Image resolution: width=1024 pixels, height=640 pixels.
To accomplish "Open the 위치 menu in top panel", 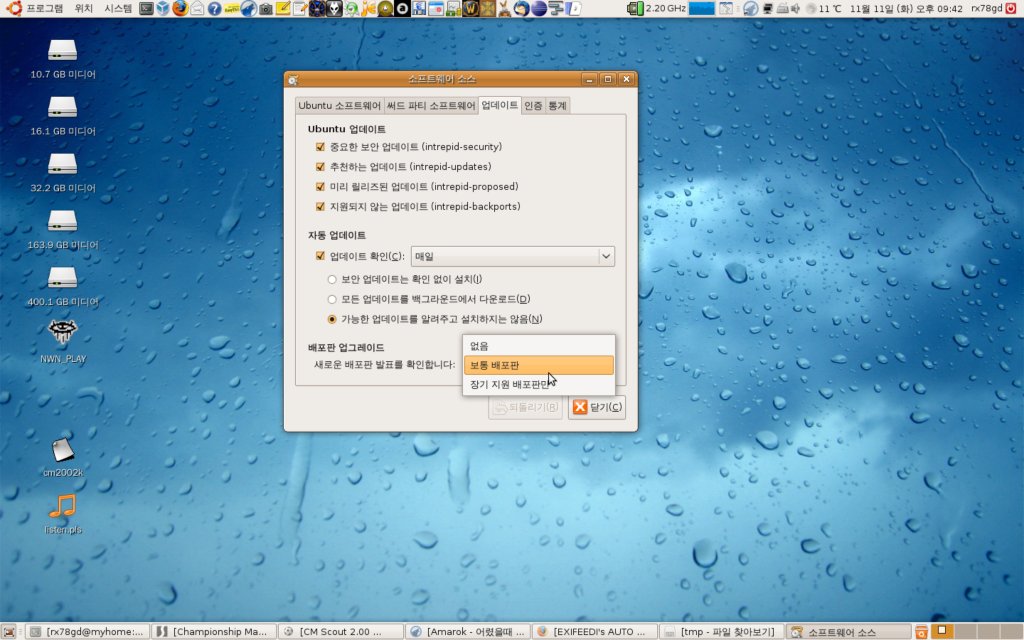I will pyautogui.click(x=84, y=8).
